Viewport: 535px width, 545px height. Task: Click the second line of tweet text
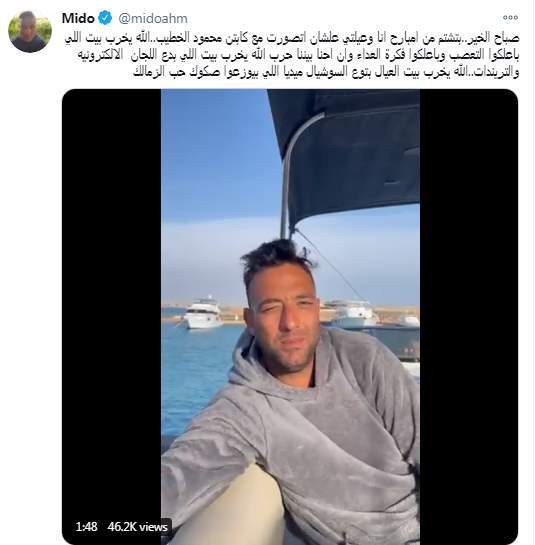(x=297, y=55)
